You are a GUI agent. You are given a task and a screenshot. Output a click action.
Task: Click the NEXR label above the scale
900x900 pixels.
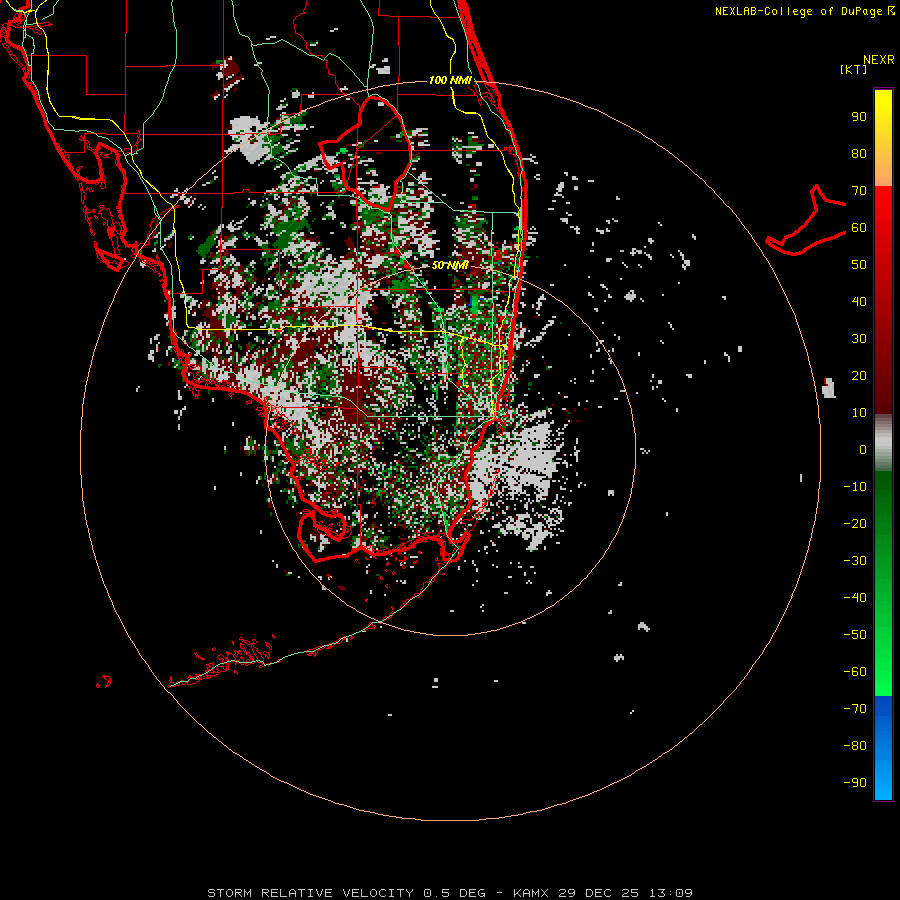tap(879, 60)
